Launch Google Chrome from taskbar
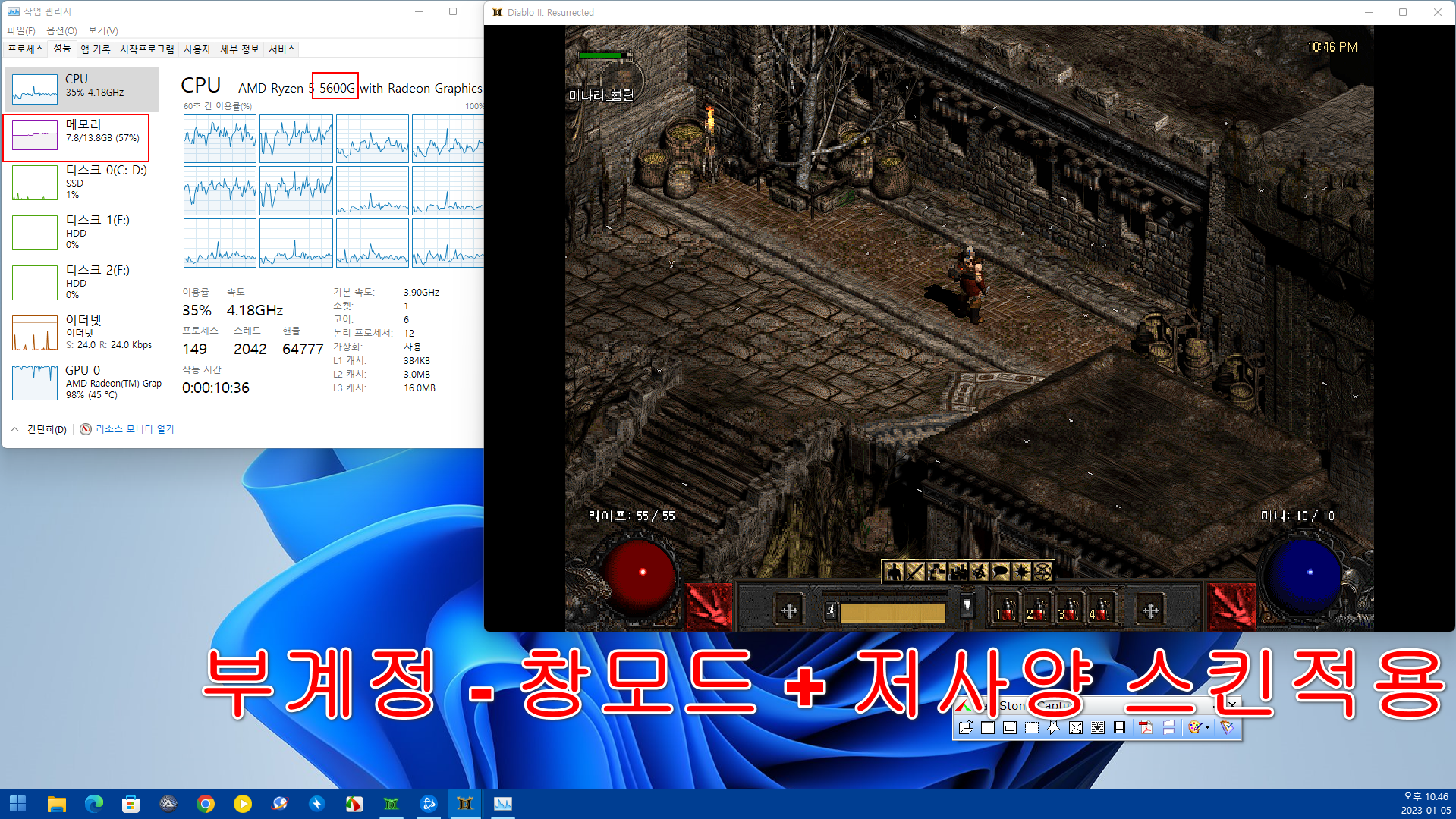The width and height of the screenshot is (1456, 819). 206,804
